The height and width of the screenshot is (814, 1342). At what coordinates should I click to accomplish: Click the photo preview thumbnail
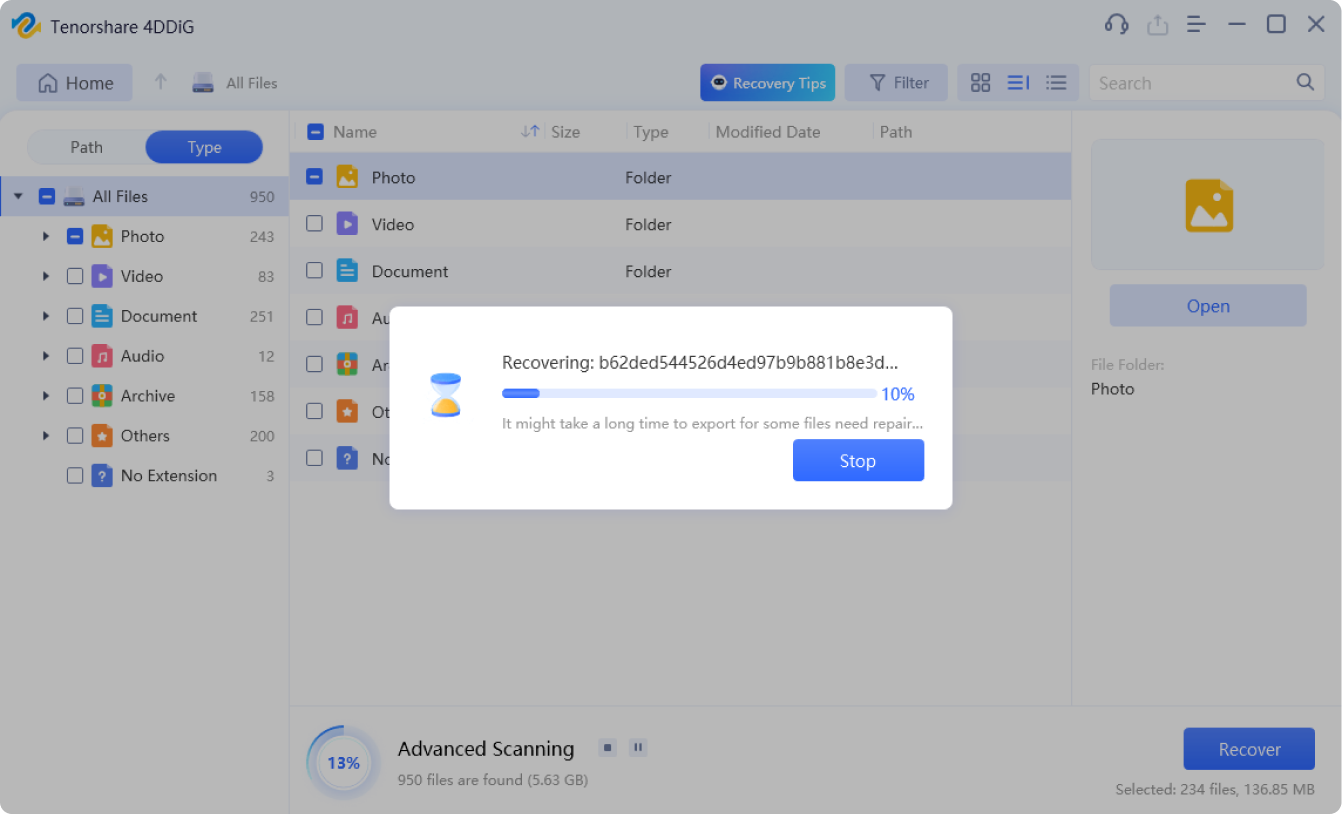tap(1208, 205)
